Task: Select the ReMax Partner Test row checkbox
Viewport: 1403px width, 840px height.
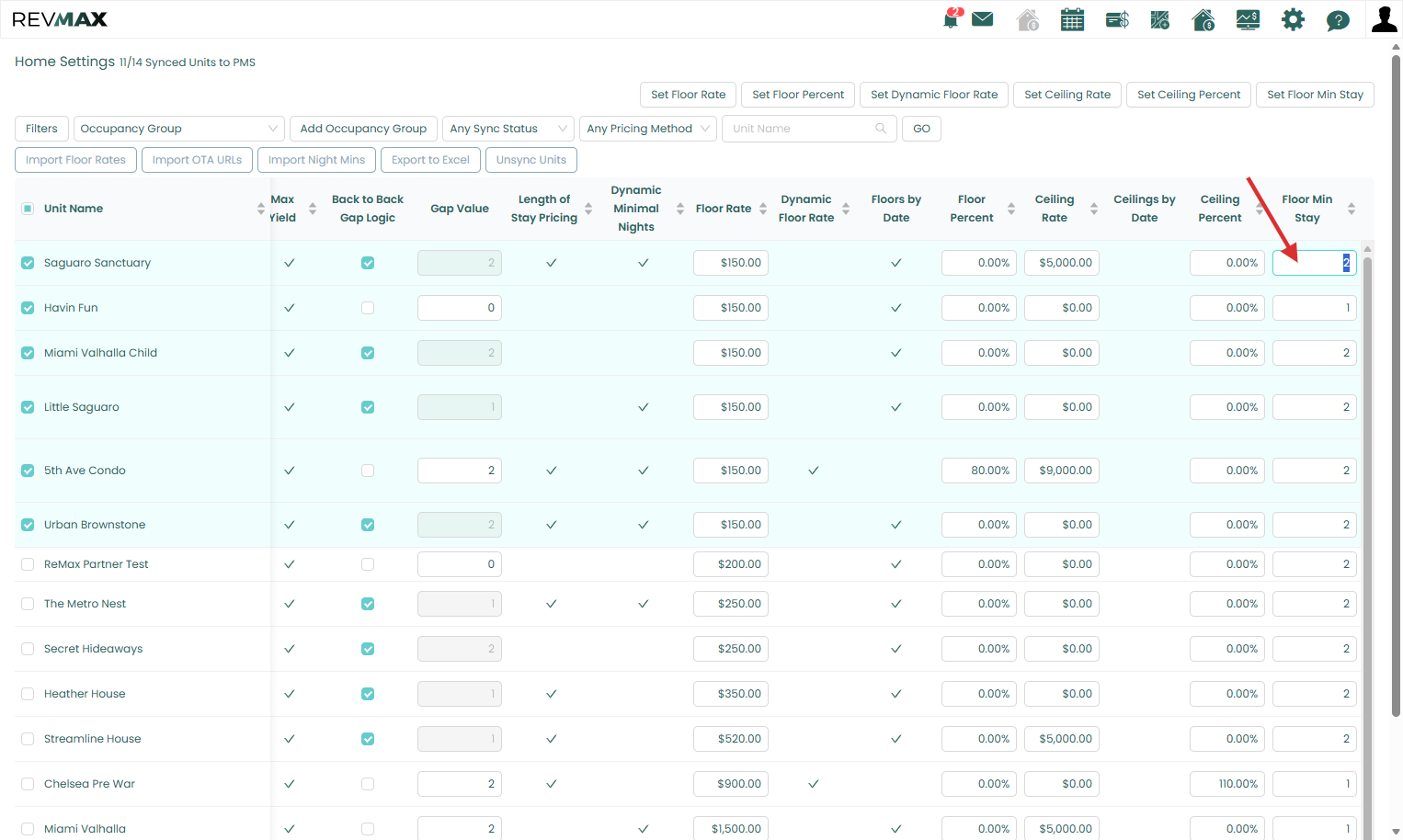Action: pyautogui.click(x=28, y=564)
